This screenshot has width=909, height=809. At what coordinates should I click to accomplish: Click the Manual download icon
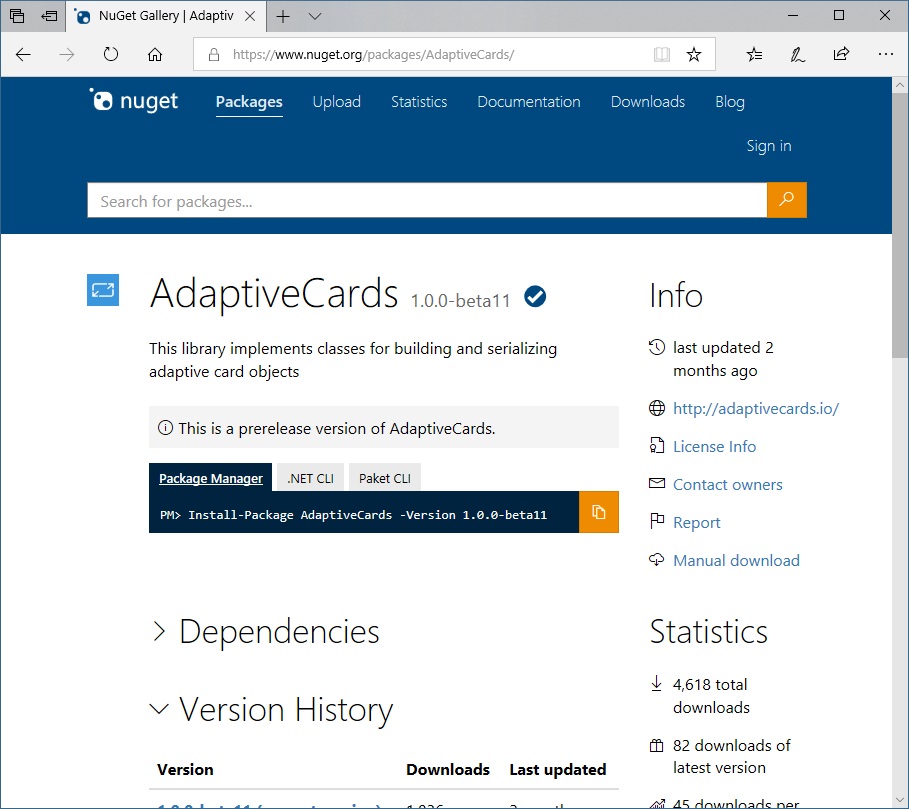tap(659, 560)
